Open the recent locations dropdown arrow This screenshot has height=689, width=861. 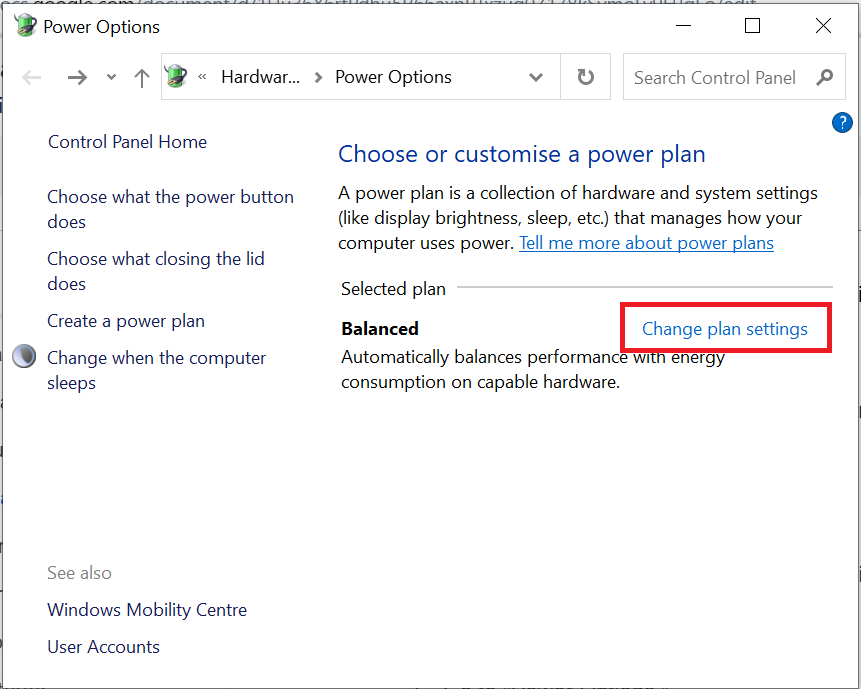(x=111, y=78)
